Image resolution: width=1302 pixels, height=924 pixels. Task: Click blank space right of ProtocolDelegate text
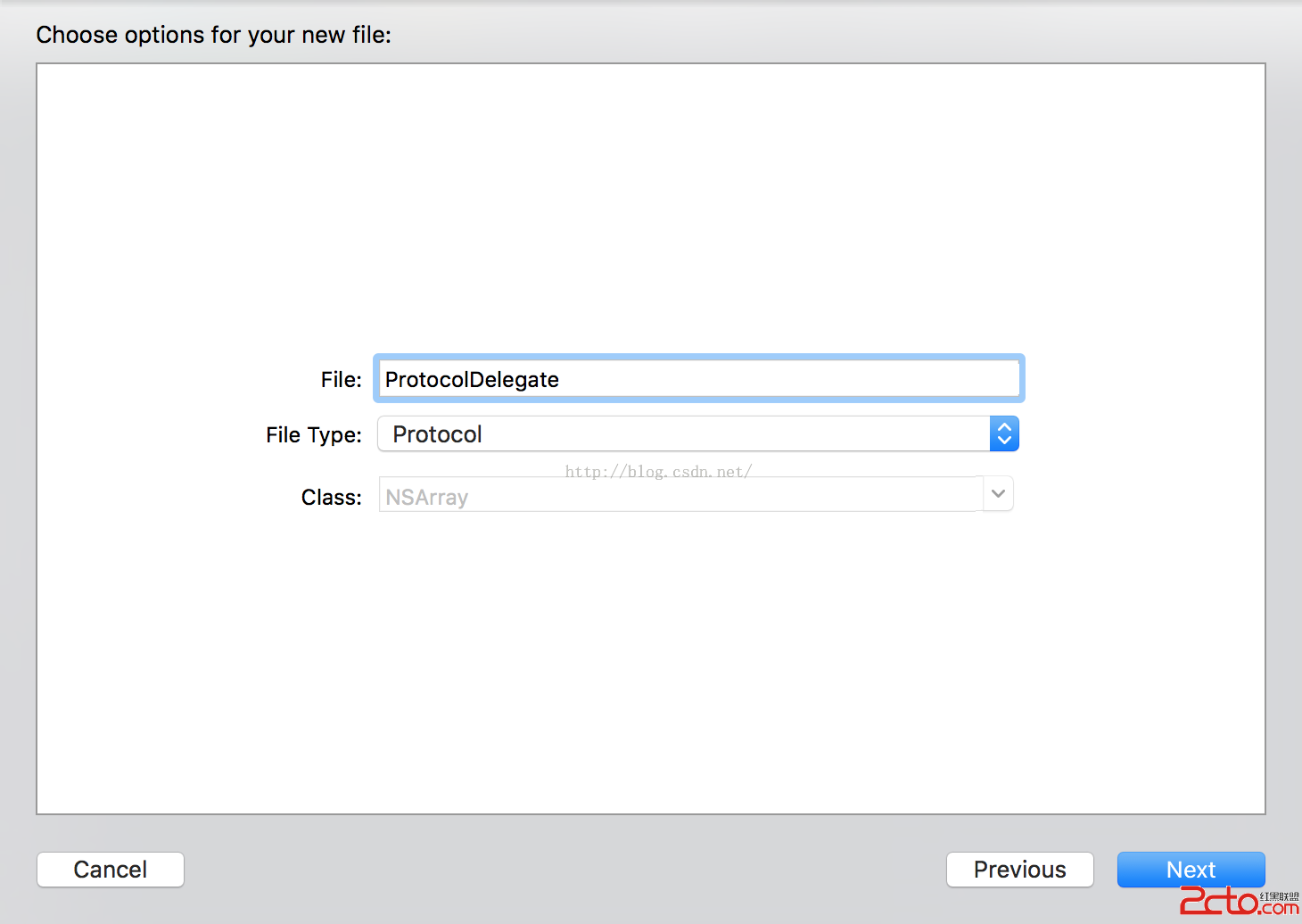[803, 379]
